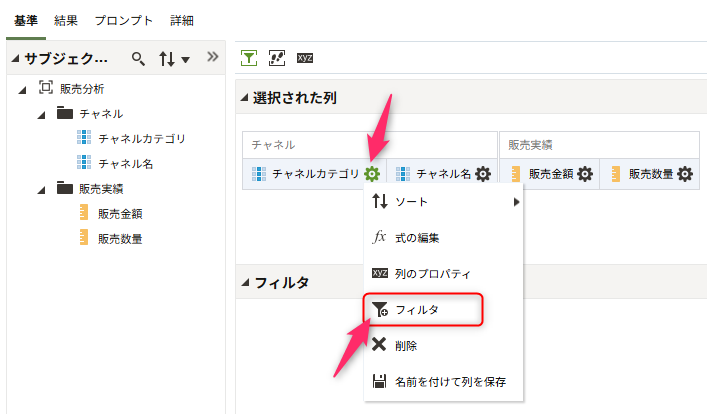
Task: Click the green filter toolbar icon
Action: coord(249,58)
